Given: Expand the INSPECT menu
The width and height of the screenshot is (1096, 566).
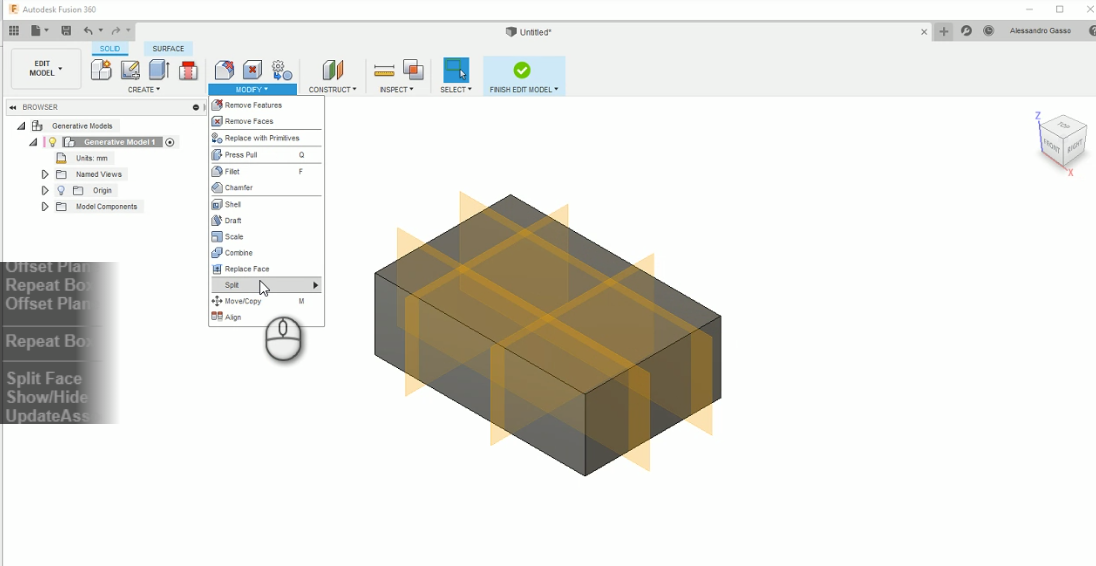Looking at the screenshot, I should tap(396, 89).
